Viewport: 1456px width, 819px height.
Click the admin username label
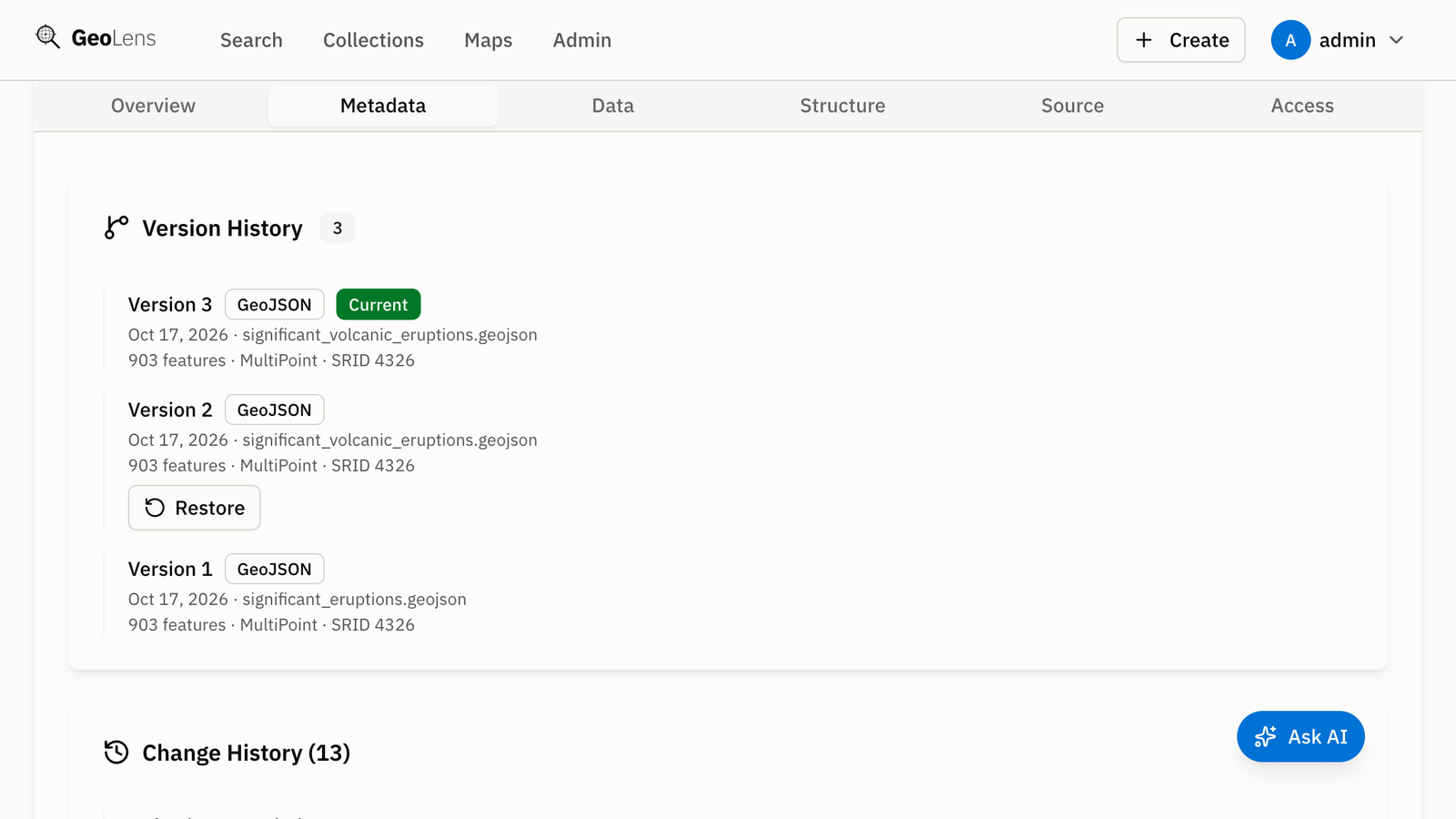[x=1348, y=40]
